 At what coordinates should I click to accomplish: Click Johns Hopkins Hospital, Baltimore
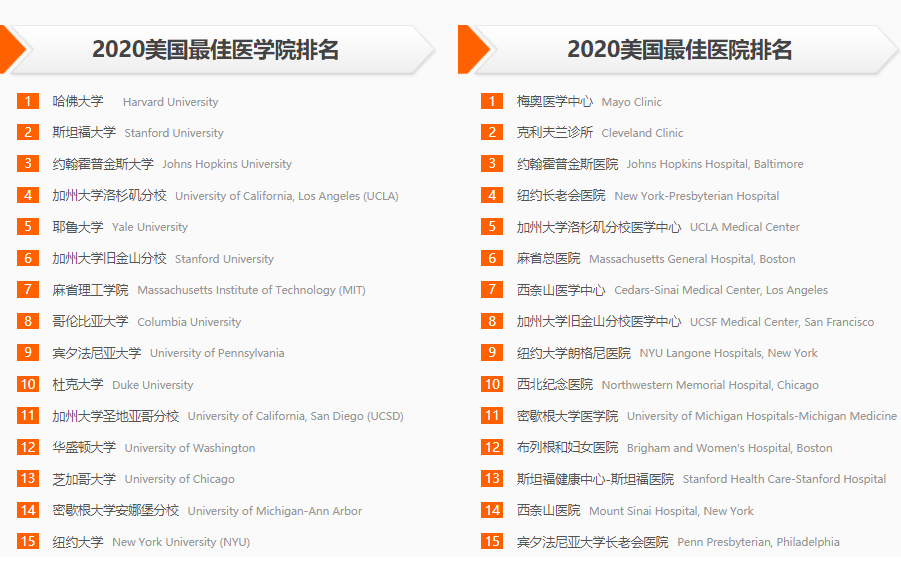[715, 164]
